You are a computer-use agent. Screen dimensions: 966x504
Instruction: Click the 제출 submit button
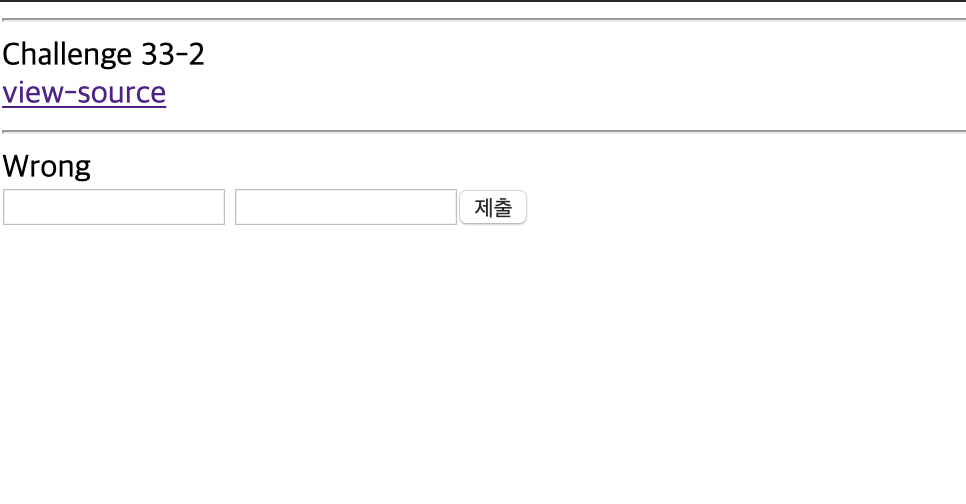coord(493,207)
